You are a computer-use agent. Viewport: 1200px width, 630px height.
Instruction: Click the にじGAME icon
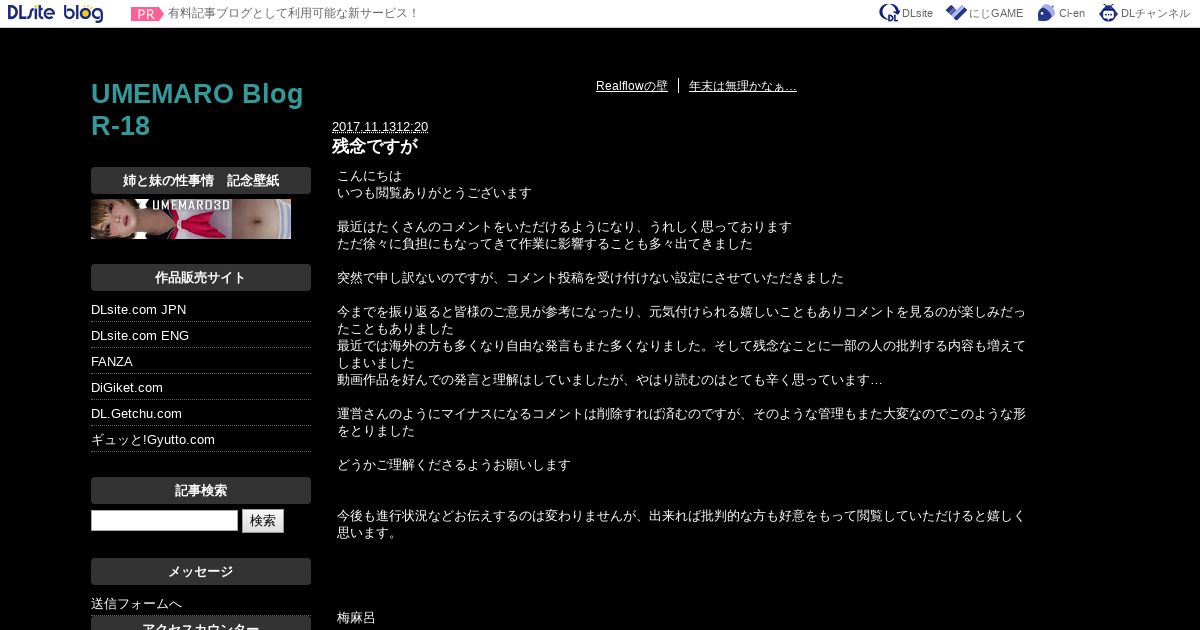tap(956, 13)
